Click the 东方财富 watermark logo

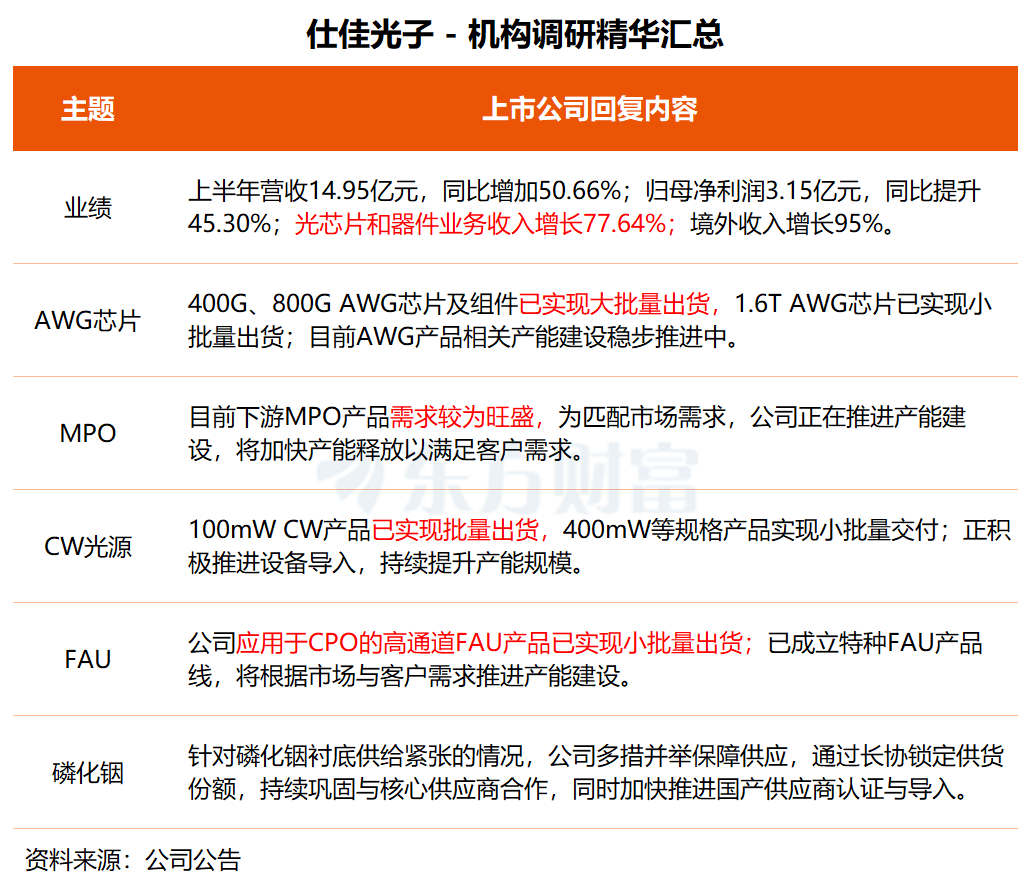tap(508, 479)
